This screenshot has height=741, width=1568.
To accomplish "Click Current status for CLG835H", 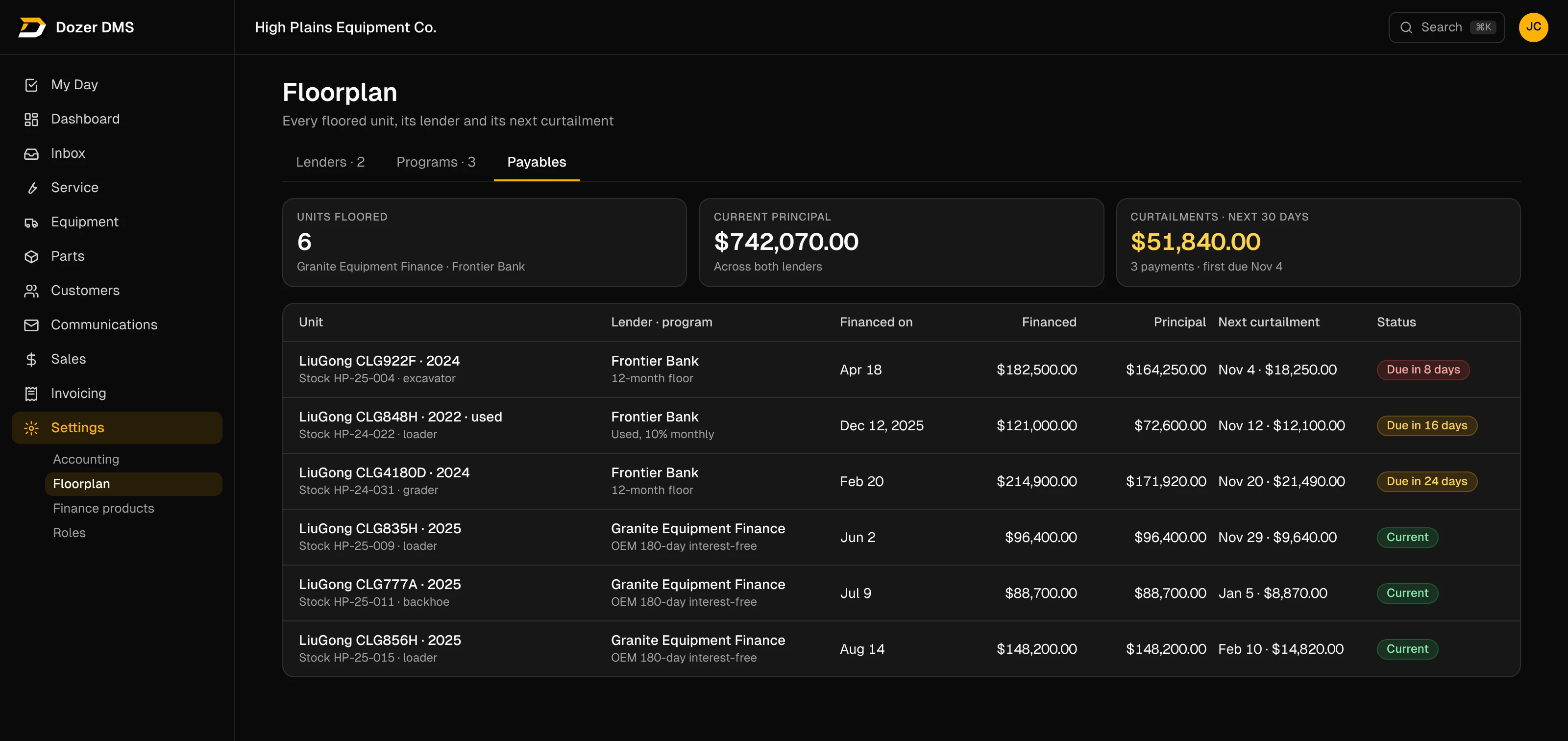I will 1407,538.
